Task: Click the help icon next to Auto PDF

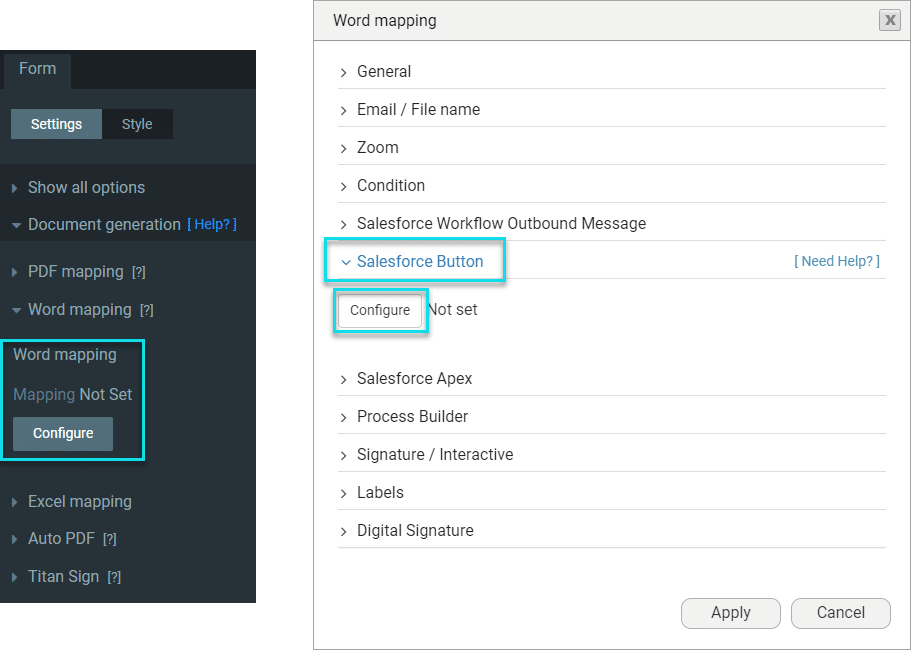Action: (x=110, y=539)
